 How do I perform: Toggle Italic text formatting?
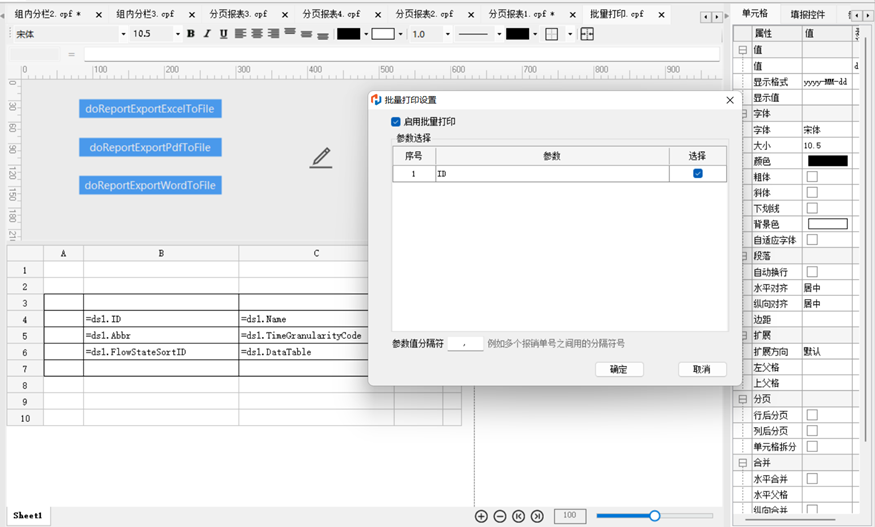207,34
